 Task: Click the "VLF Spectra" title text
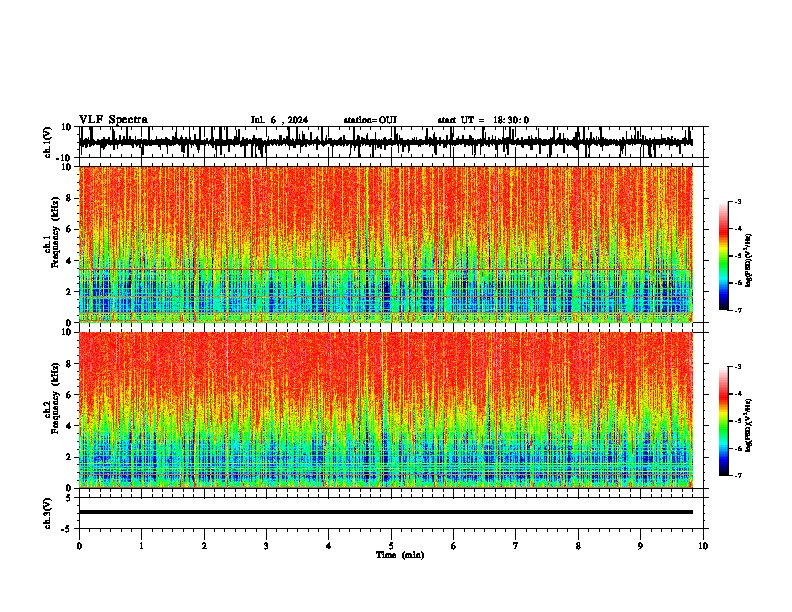pyautogui.click(x=113, y=120)
